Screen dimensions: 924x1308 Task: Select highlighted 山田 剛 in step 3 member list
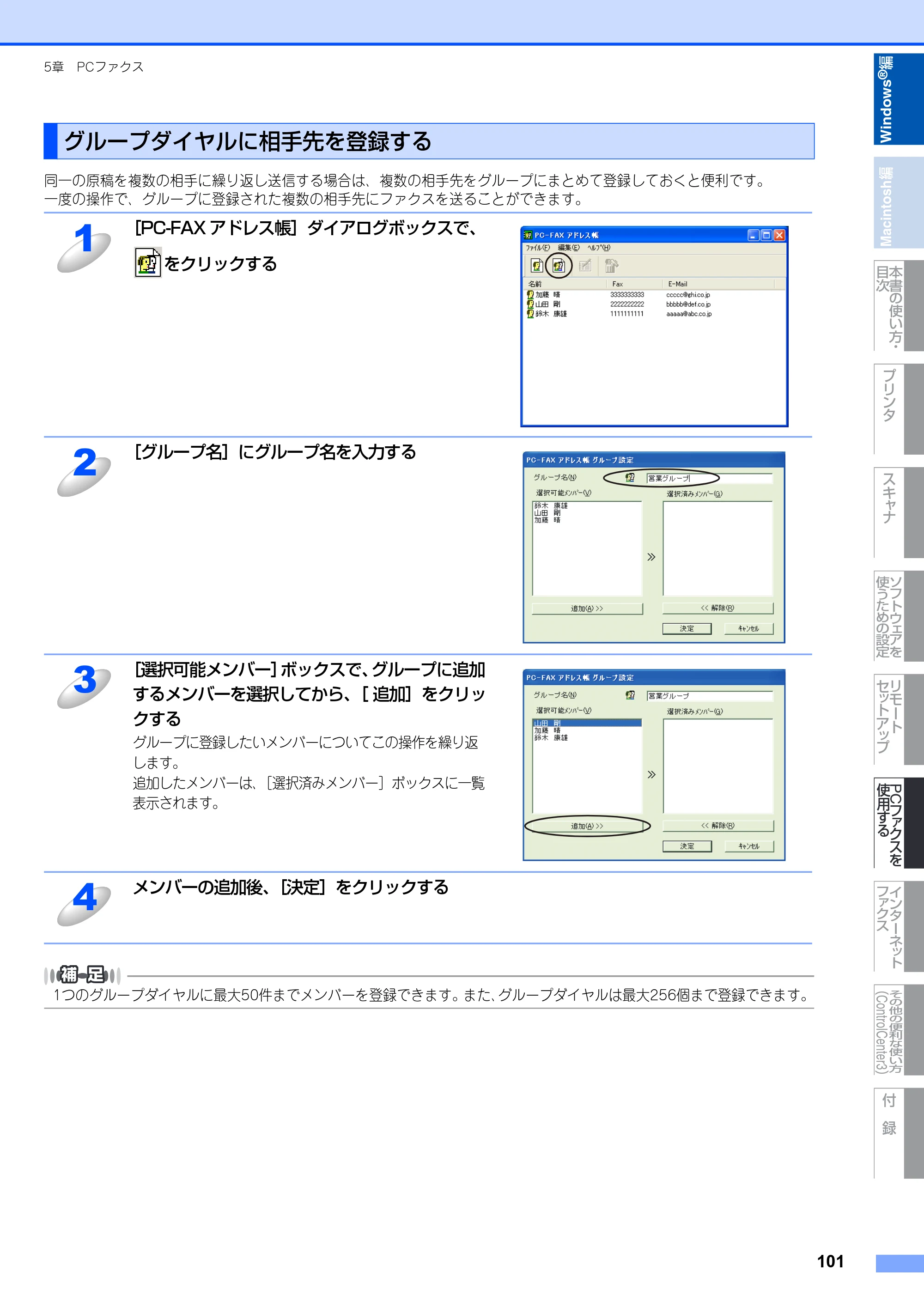(x=587, y=723)
